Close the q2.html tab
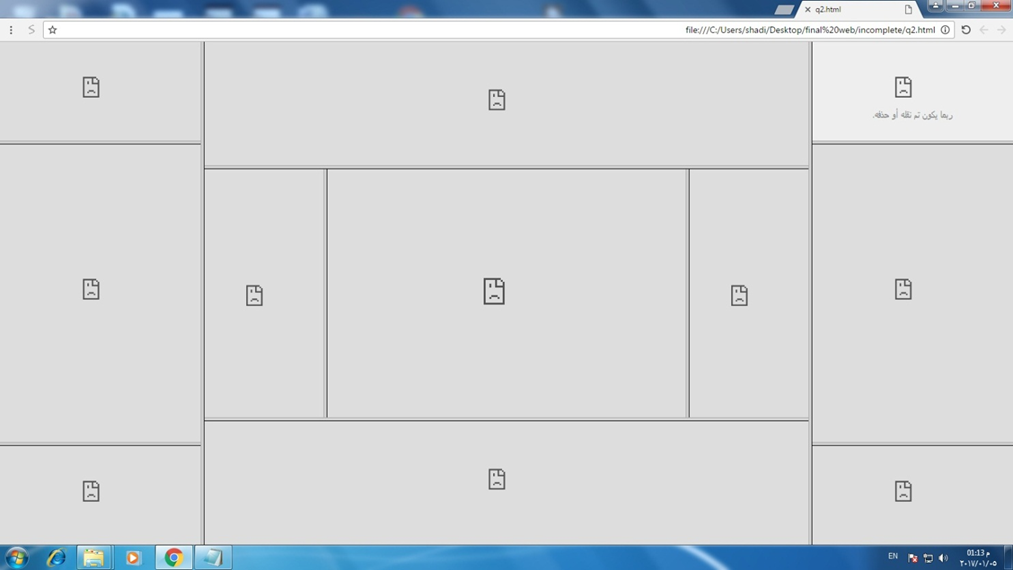This screenshot has width=1013, height=570. click(808, 9)
